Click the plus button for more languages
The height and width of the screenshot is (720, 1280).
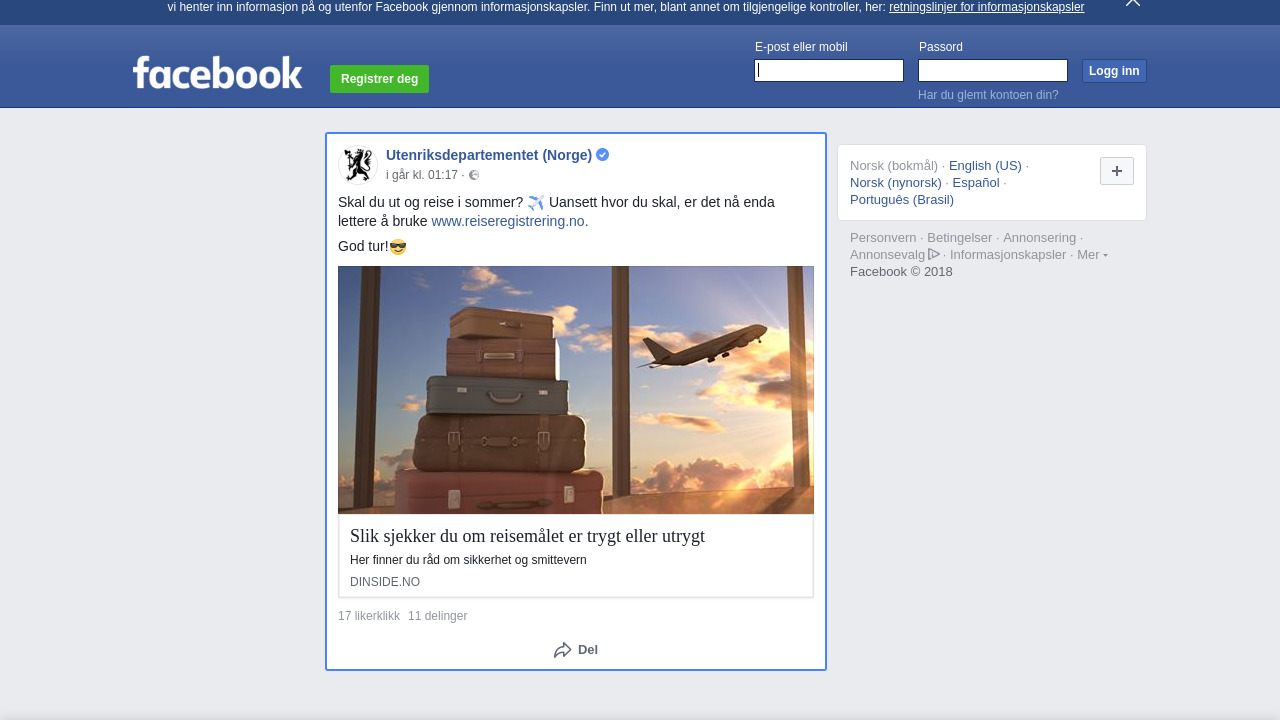pos(1117,171)
